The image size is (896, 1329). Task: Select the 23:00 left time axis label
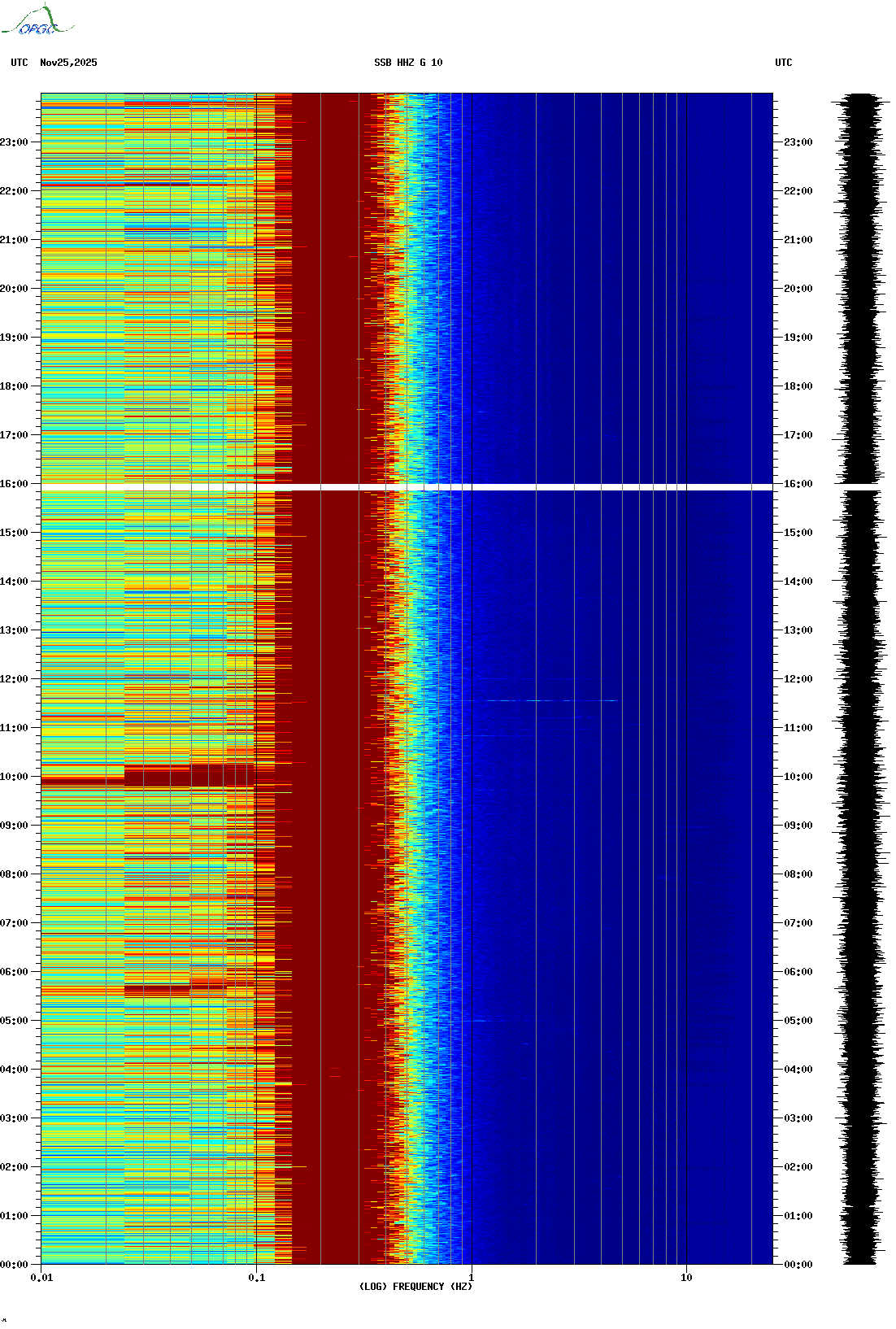point(14,142)
